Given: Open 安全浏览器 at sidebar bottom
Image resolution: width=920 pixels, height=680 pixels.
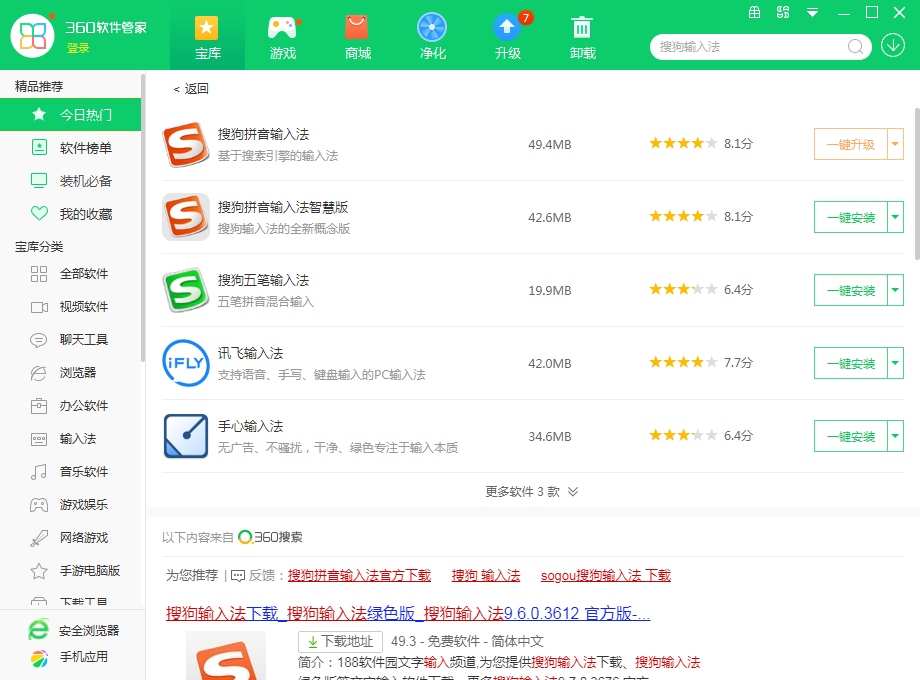Looking at the screenshot, I should (73, 630).
